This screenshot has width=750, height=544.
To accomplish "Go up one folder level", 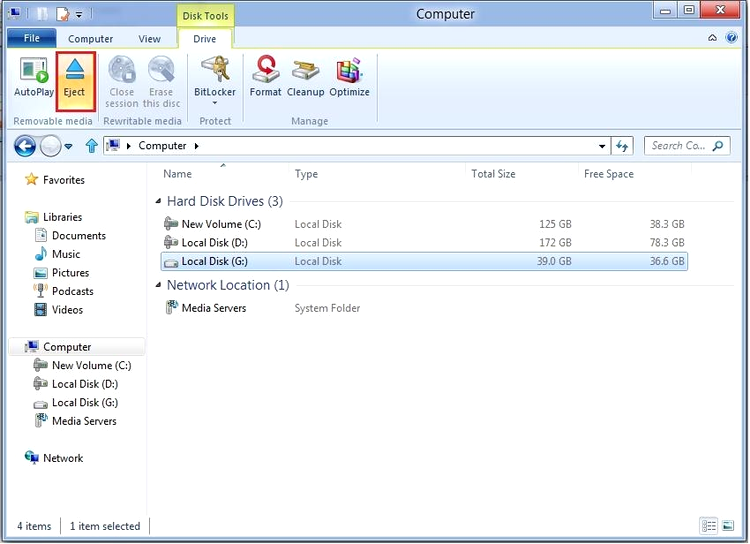I will coord(91,146).
